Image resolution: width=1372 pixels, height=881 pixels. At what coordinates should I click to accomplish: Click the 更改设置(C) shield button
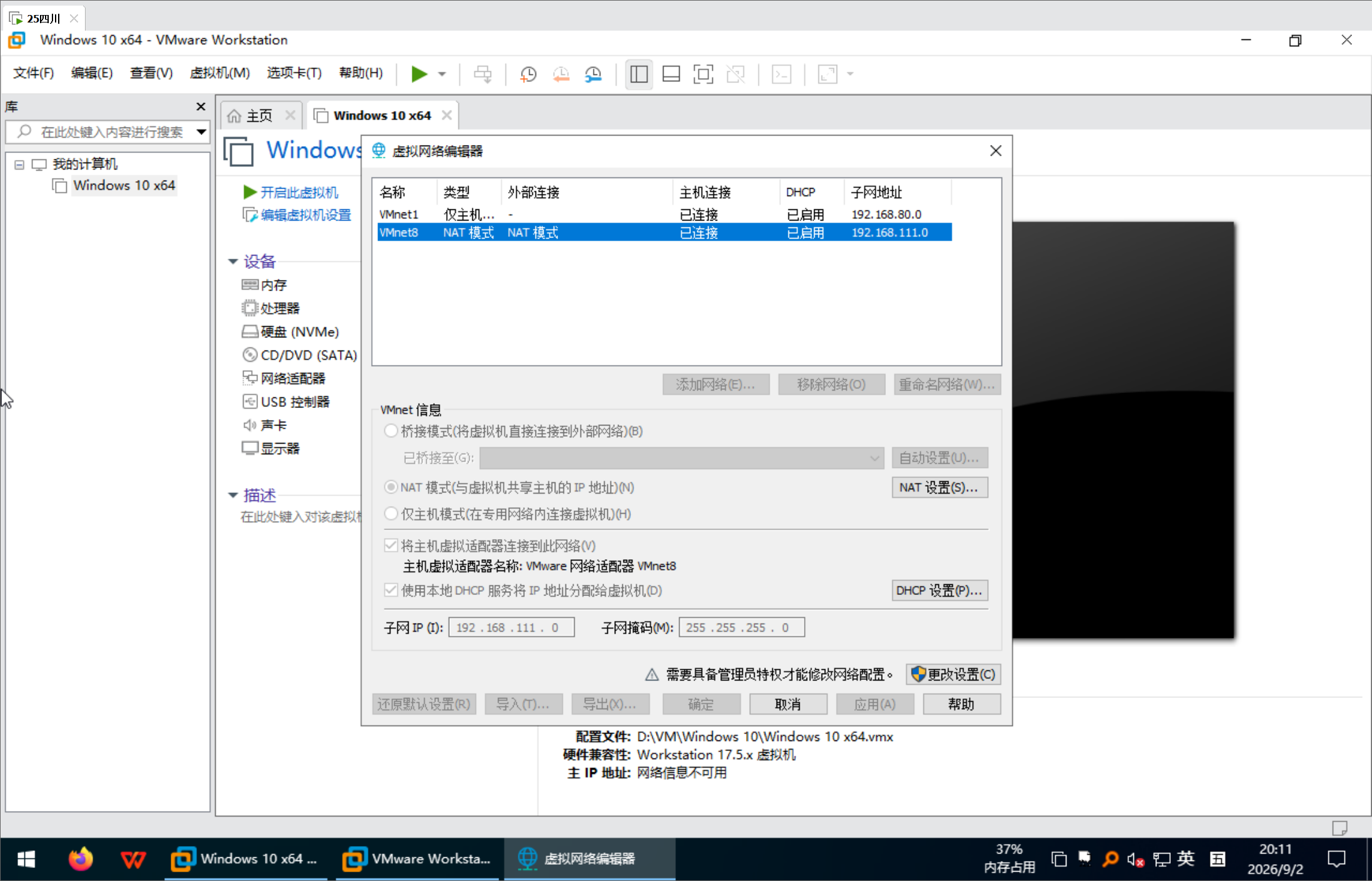(x=953, y=674)
